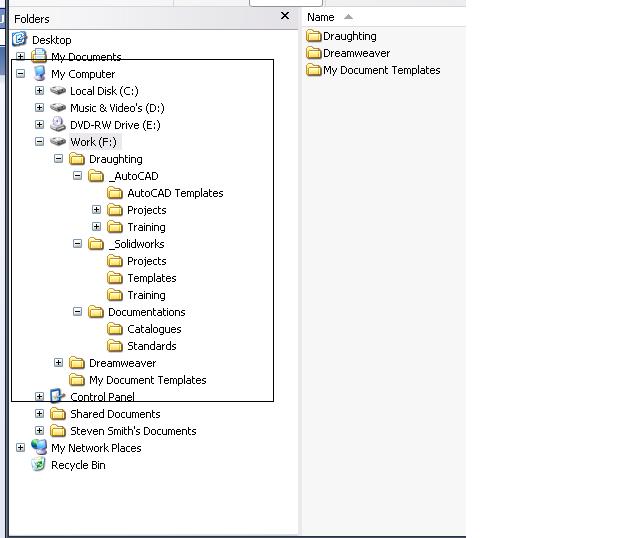Expand Steven Smith's Documents node
This screenshot has height=538, width=618.
click(39, 431)
